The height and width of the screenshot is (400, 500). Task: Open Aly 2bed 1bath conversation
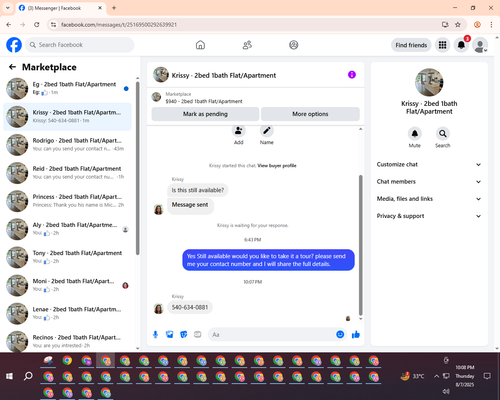tap(67, 229)
